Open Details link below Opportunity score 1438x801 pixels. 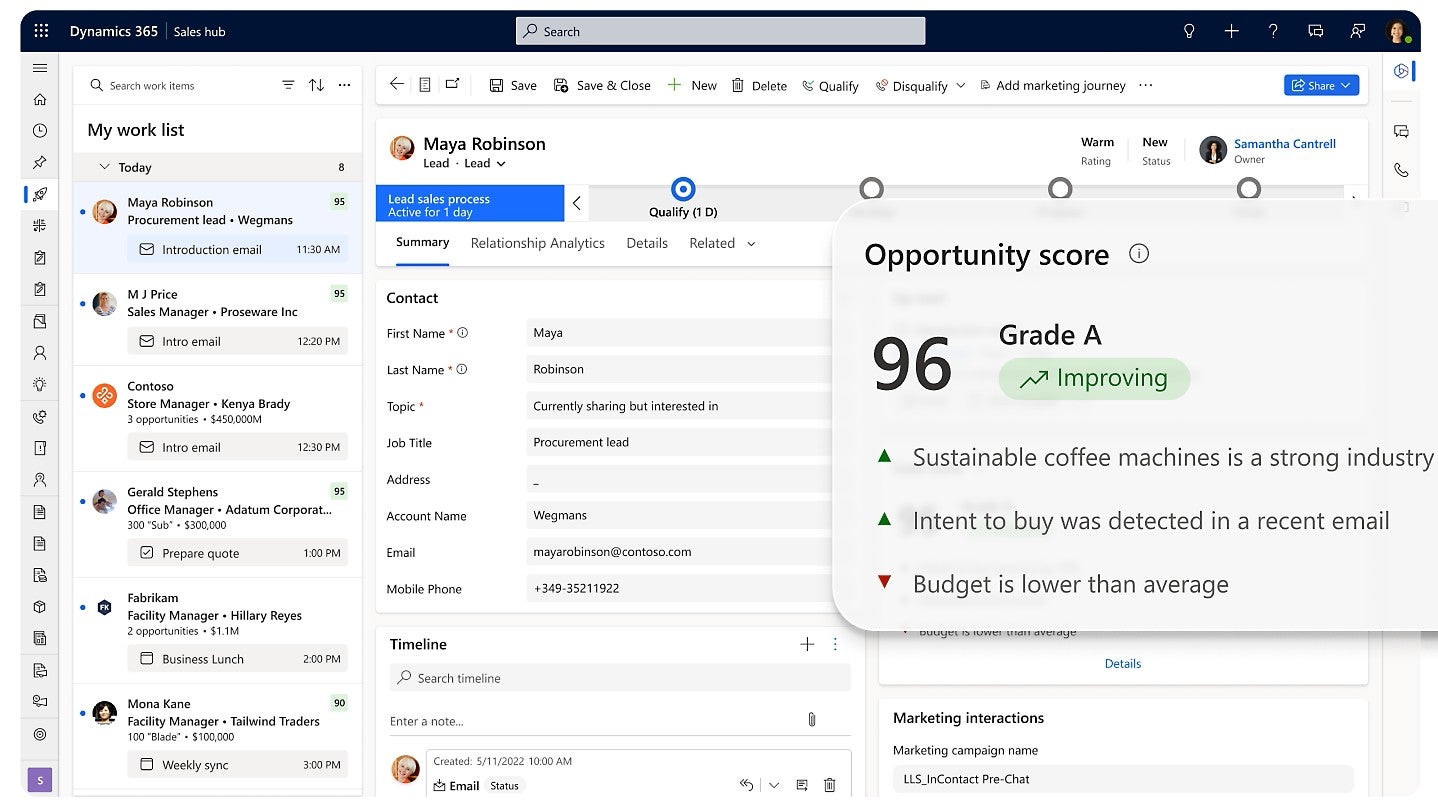(x=1123, y=663)
